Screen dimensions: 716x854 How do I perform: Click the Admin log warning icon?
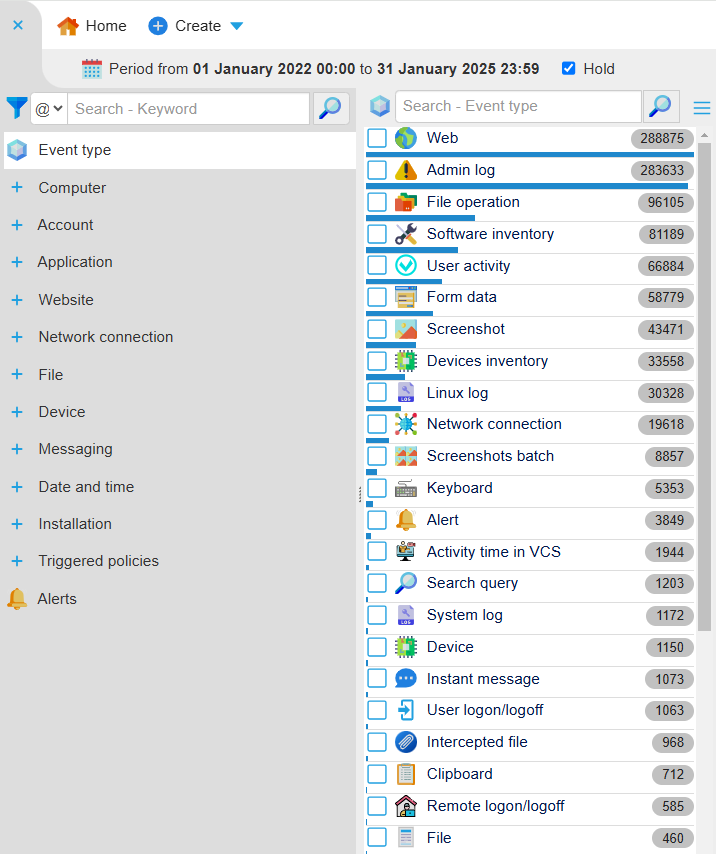[405, 170]
